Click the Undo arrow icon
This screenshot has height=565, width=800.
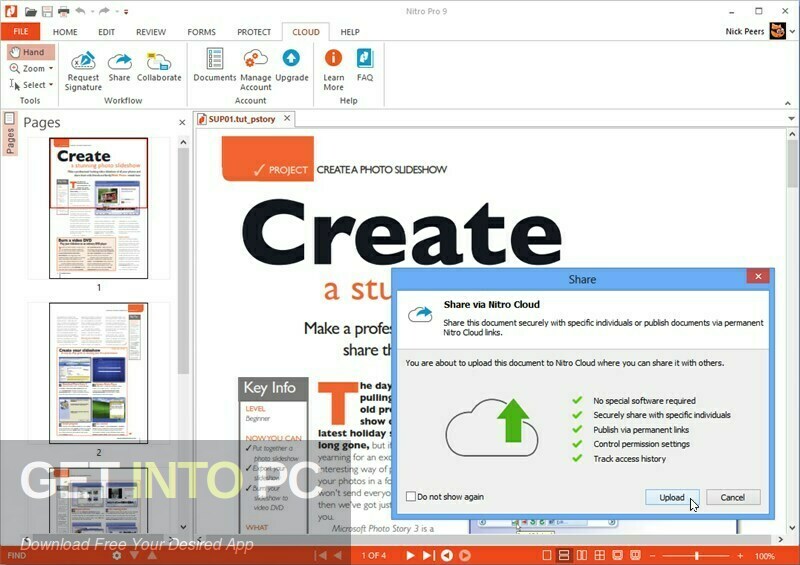(80, 11)
